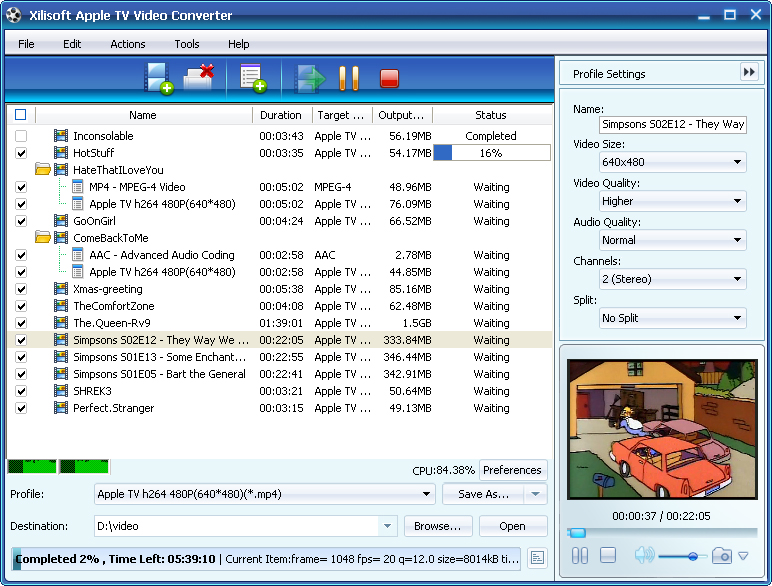Image resolution: width=772 pixels, height=586 pixels.
Task: Toggle the select-all checkbox in the header
Action: [x=21, y=115]
